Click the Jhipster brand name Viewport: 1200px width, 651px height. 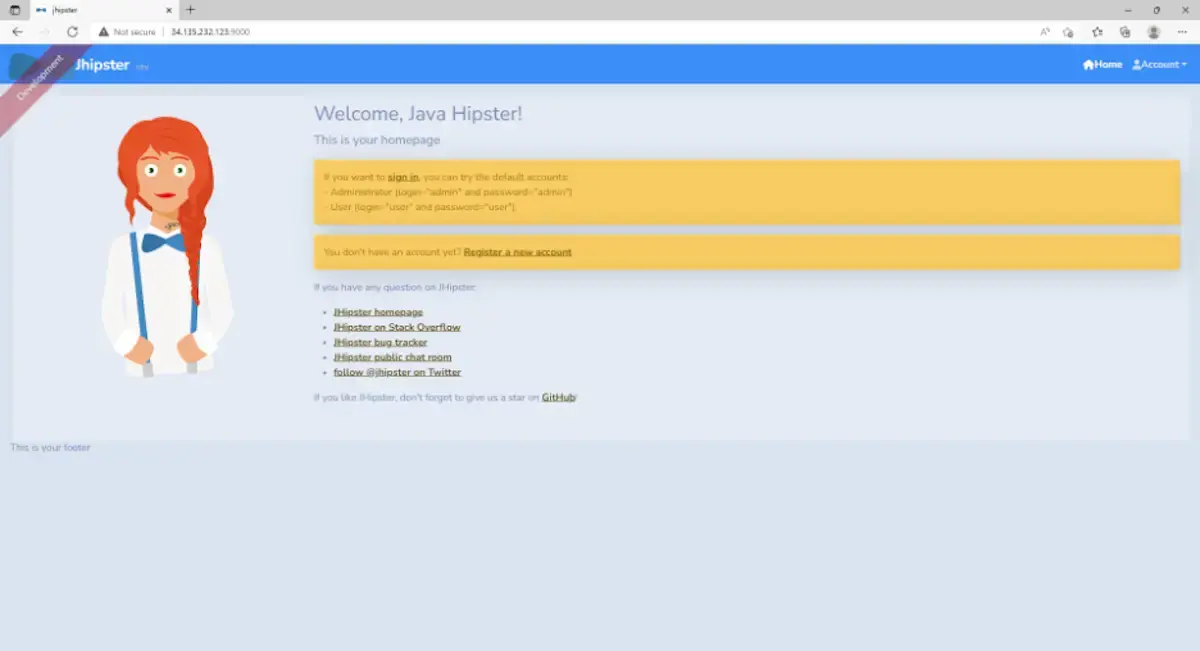(x=102, y=65)
